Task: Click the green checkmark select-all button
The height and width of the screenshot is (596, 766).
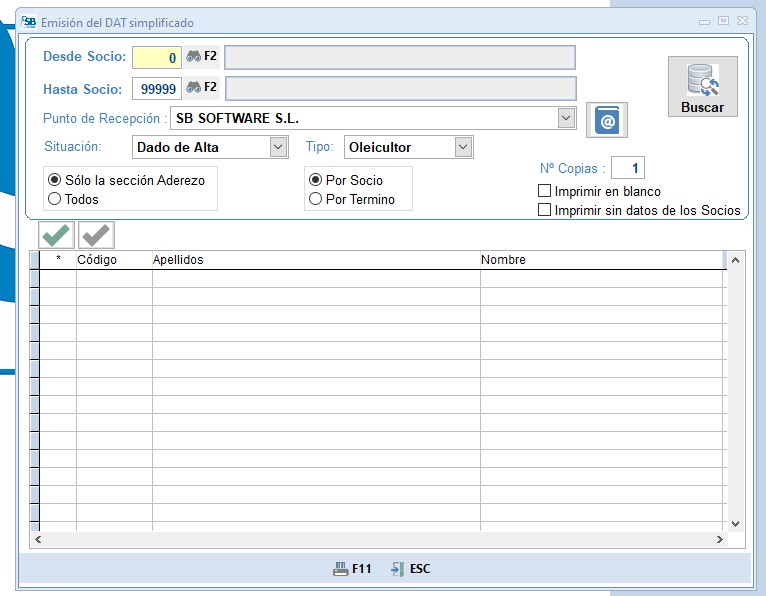Action: point(56,235)
